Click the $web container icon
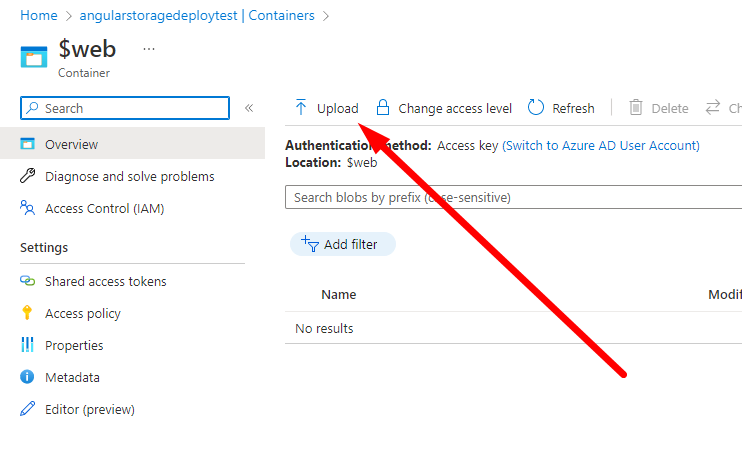This screenshot has width=742, height=464. point(34,56)
